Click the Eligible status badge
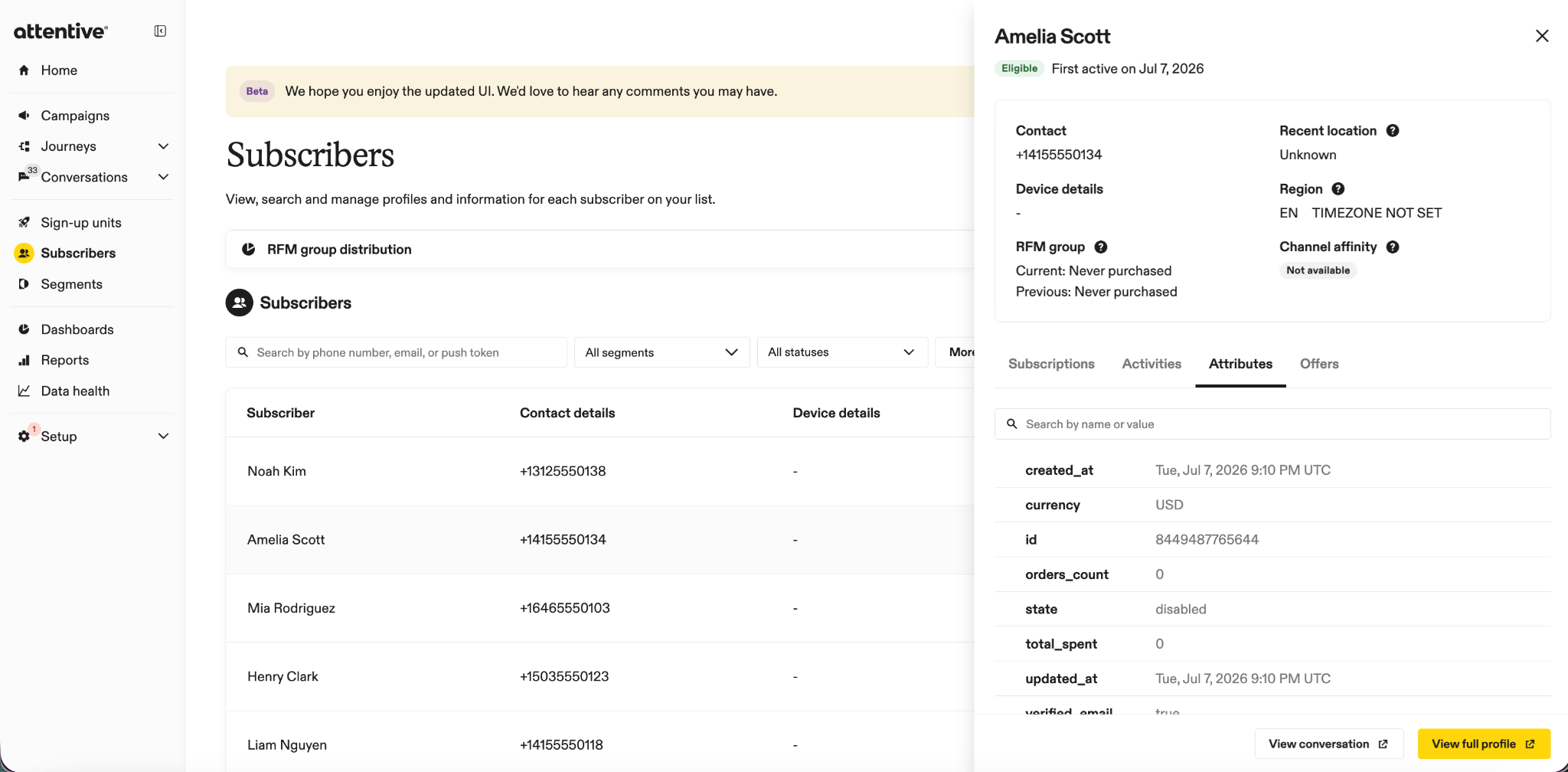This screenshot has width=1568, height=772. tap(1020, 68)
